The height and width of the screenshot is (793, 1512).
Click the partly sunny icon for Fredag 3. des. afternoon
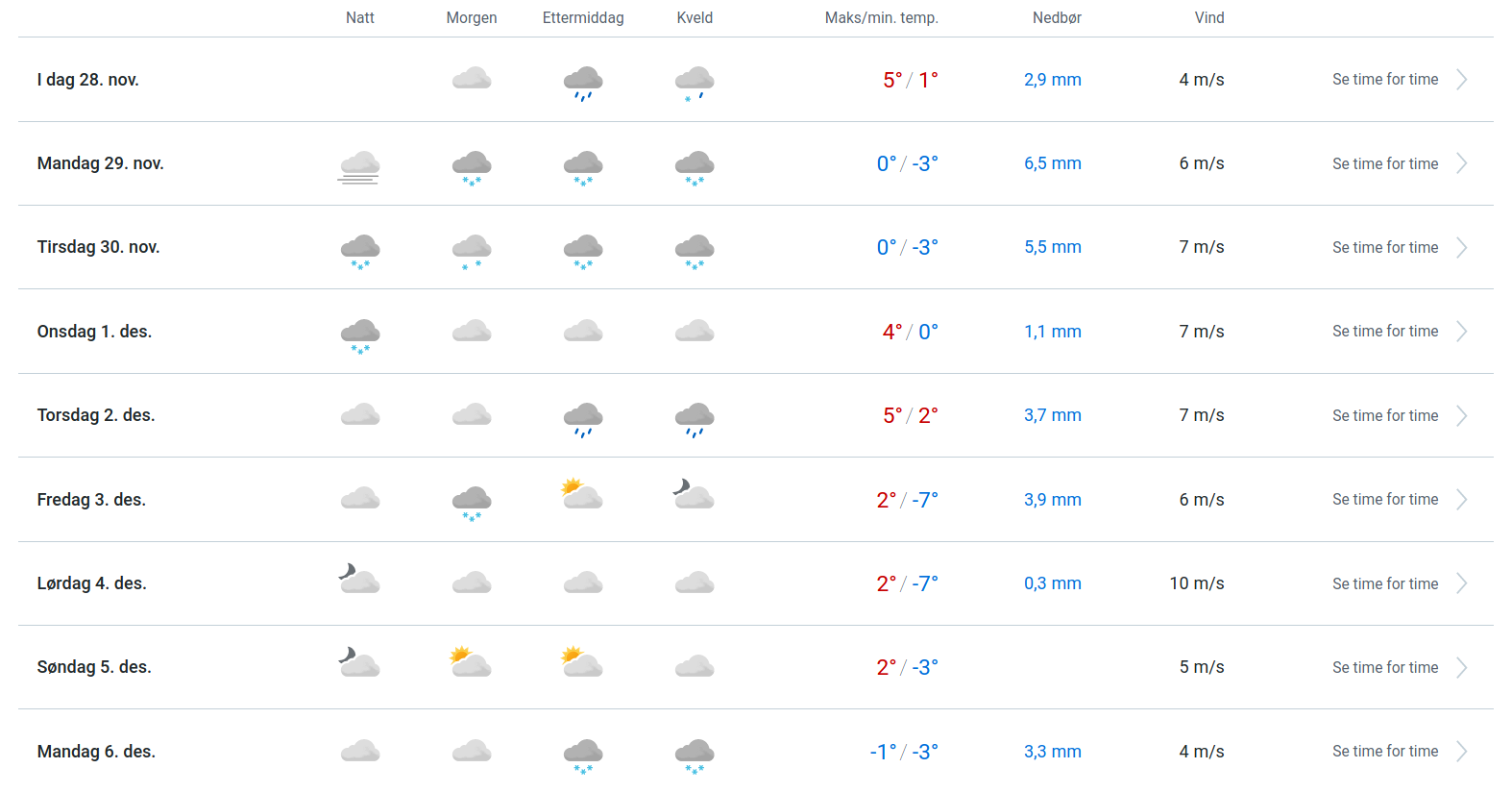pos(582,496)
